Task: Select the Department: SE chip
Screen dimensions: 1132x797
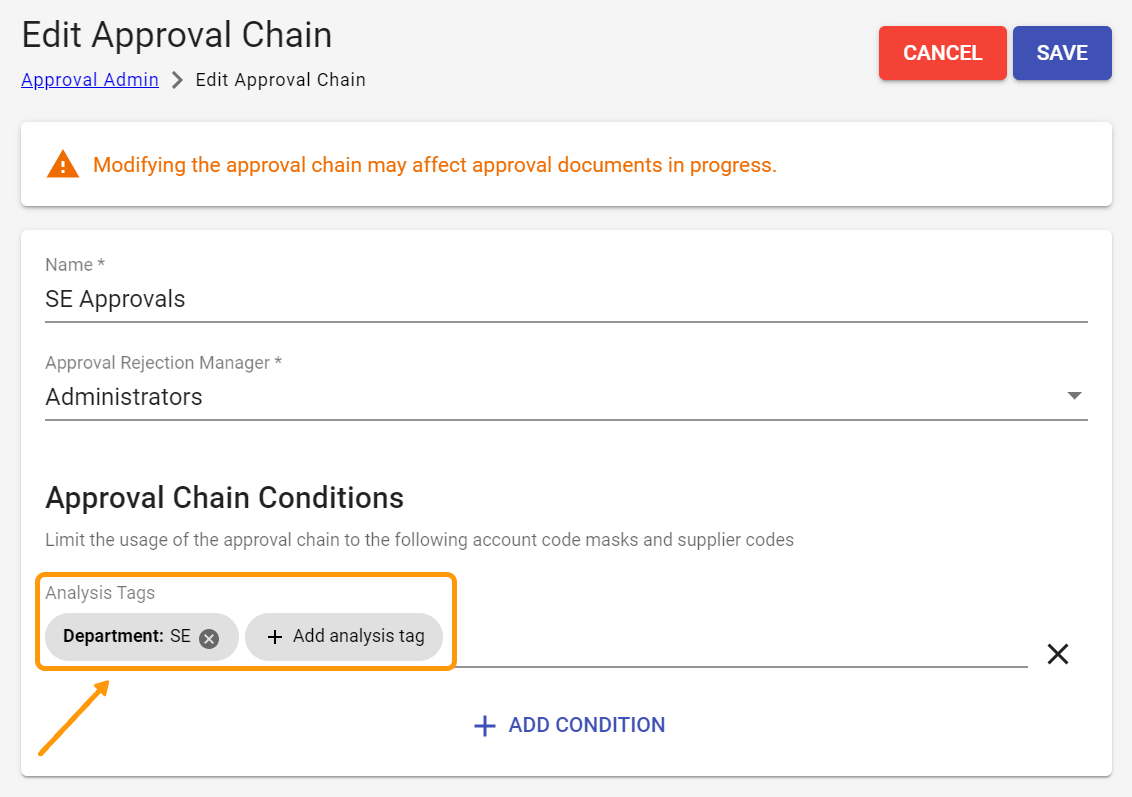Action: [x=130, y=637]
